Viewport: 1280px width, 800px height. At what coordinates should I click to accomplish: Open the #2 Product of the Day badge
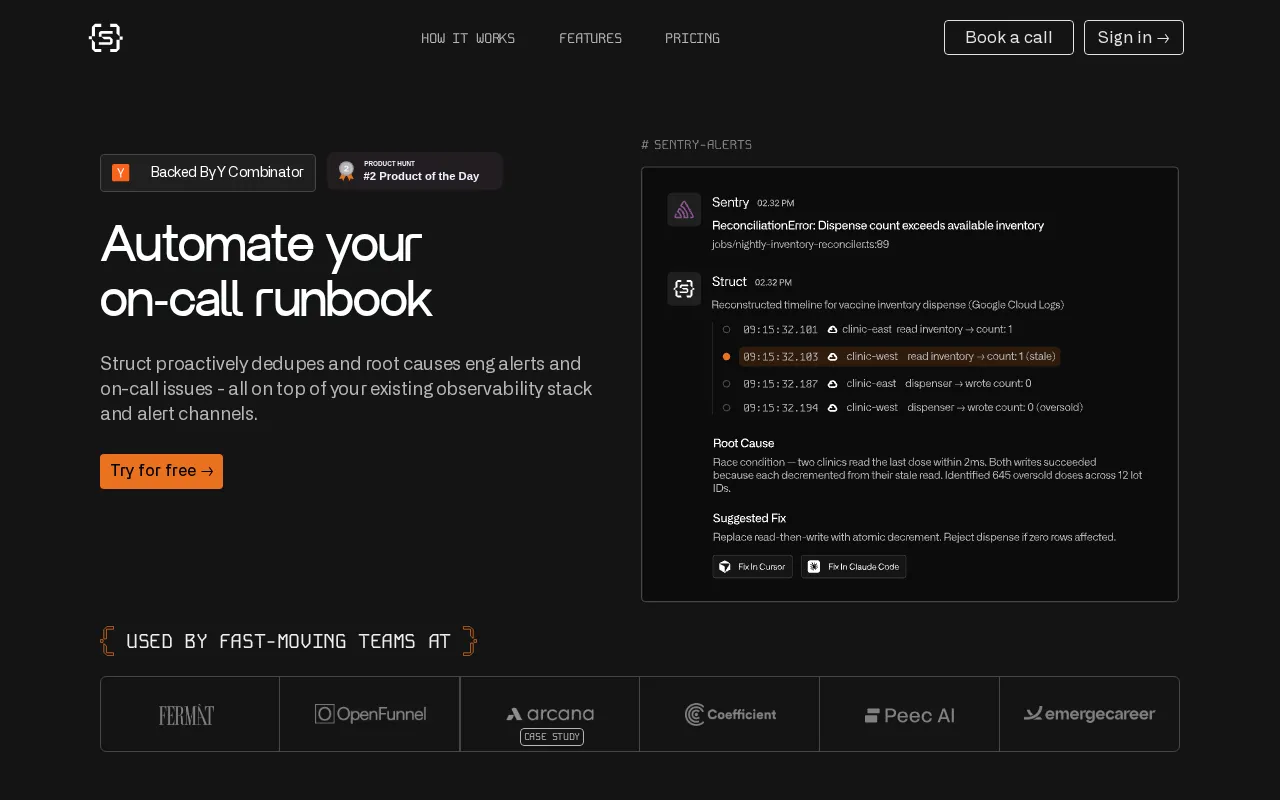pos(414,171)
